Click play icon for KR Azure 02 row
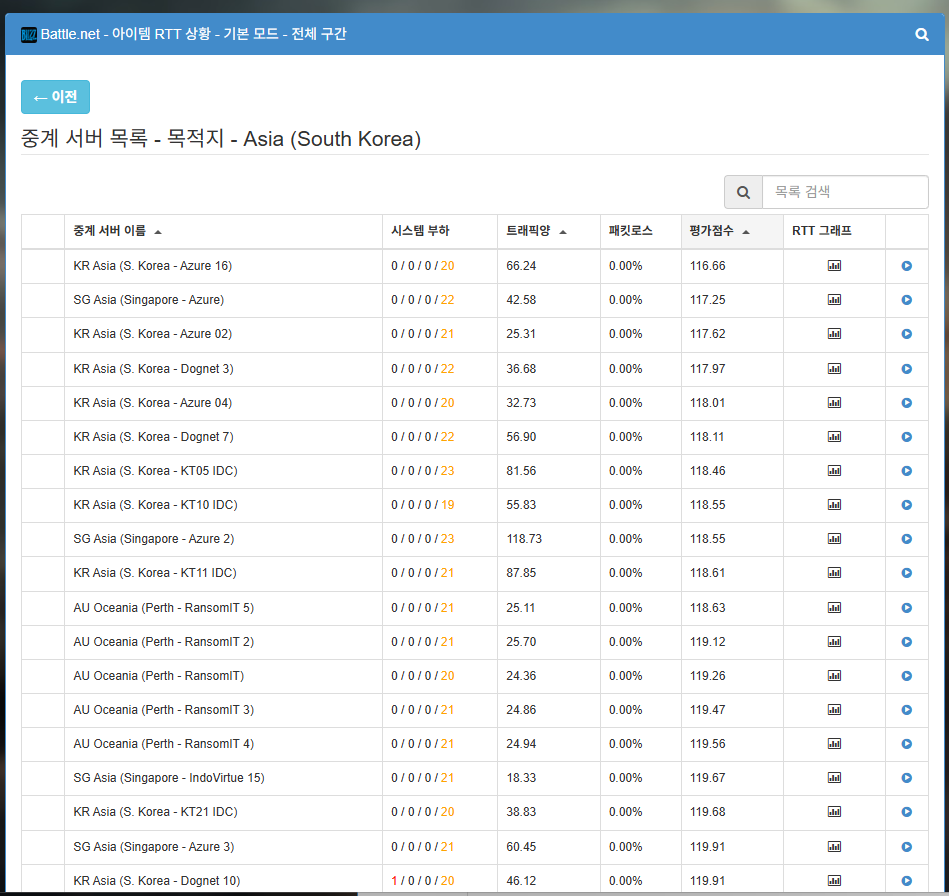Viewport: 949px width, 896px height. [x=906, y=334]
